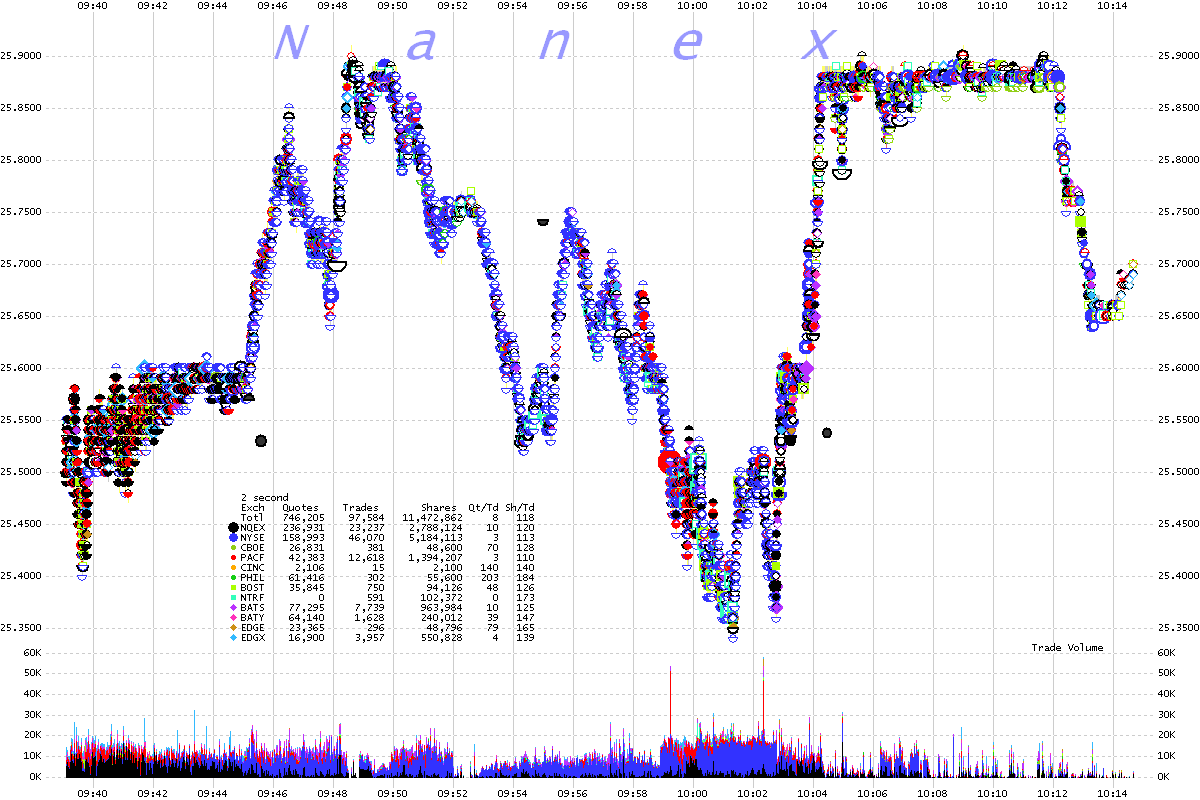Click the EDGE diamond legend marker
This screenshot has width=1200, height=800.
click(x=233, y=627)
